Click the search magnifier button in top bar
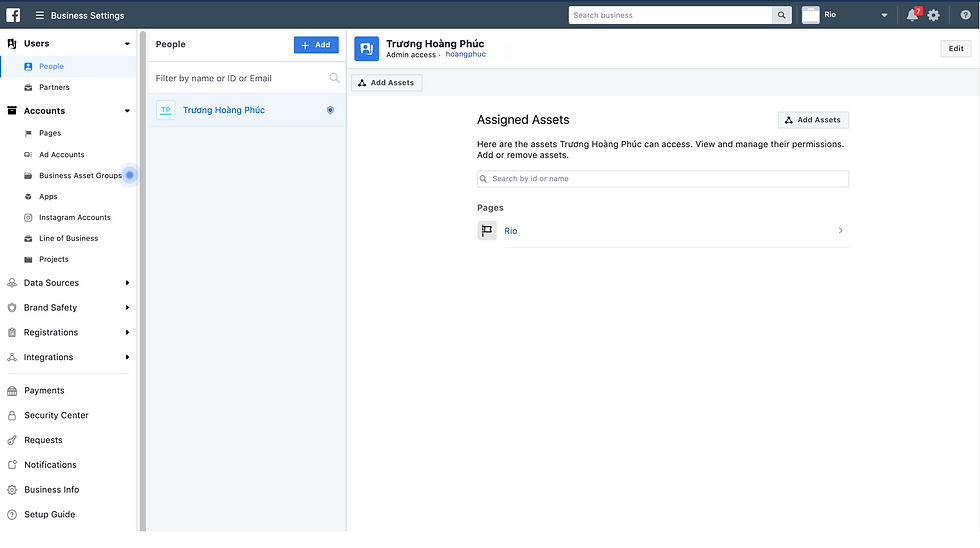Image resolution: width=980 pixels, height=548 pixels. pos(781,15)
